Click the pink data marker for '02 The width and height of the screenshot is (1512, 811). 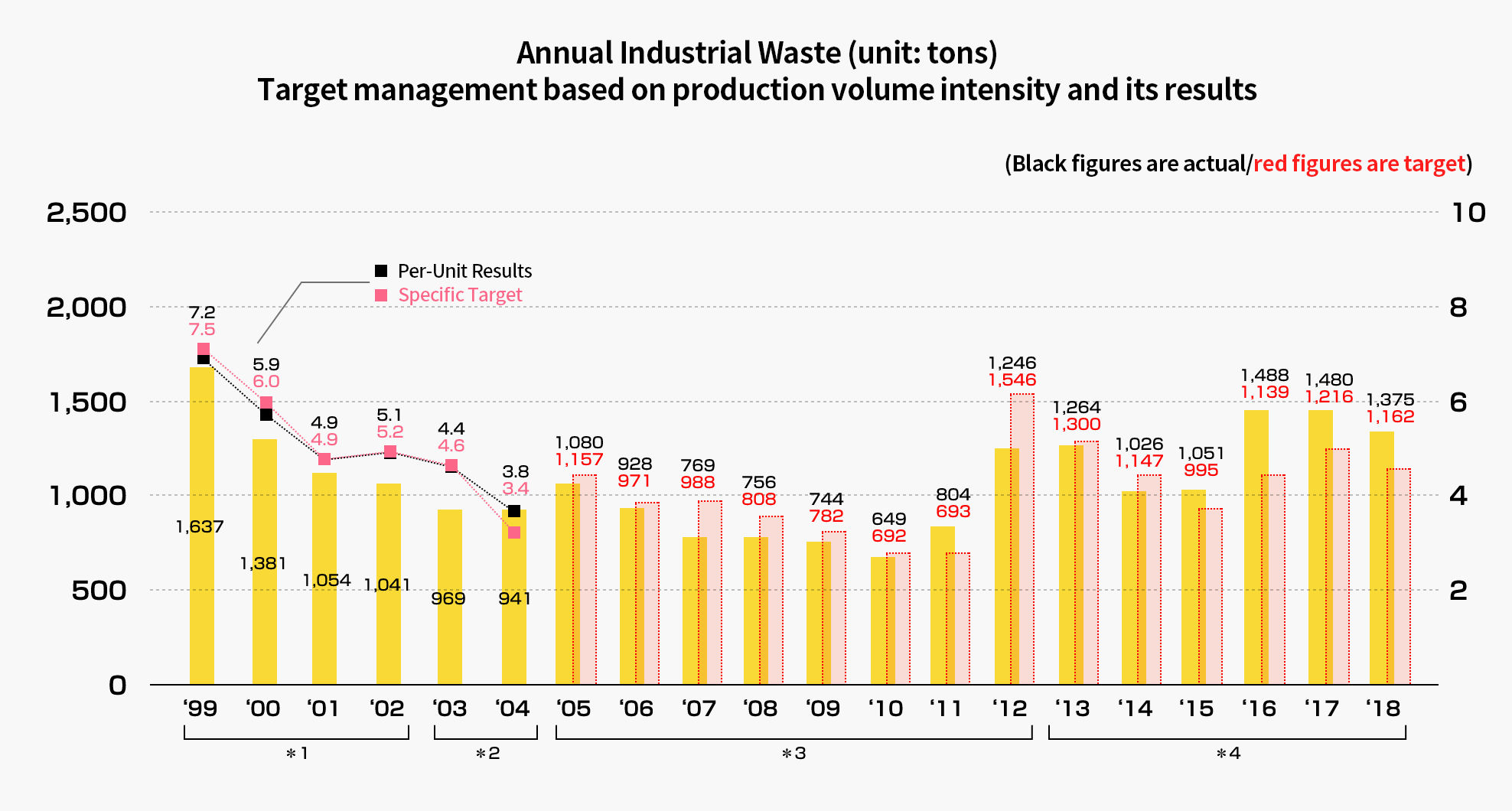(x=390, y=451)
